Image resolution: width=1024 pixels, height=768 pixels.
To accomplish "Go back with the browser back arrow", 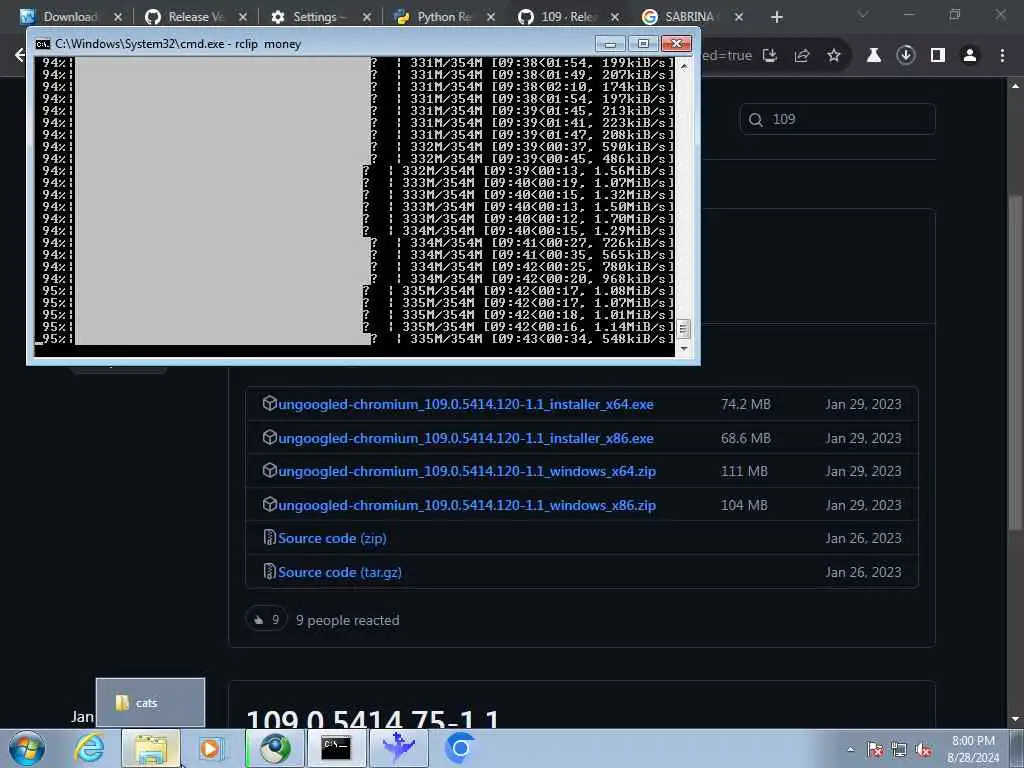I will [x=20, y=55].
